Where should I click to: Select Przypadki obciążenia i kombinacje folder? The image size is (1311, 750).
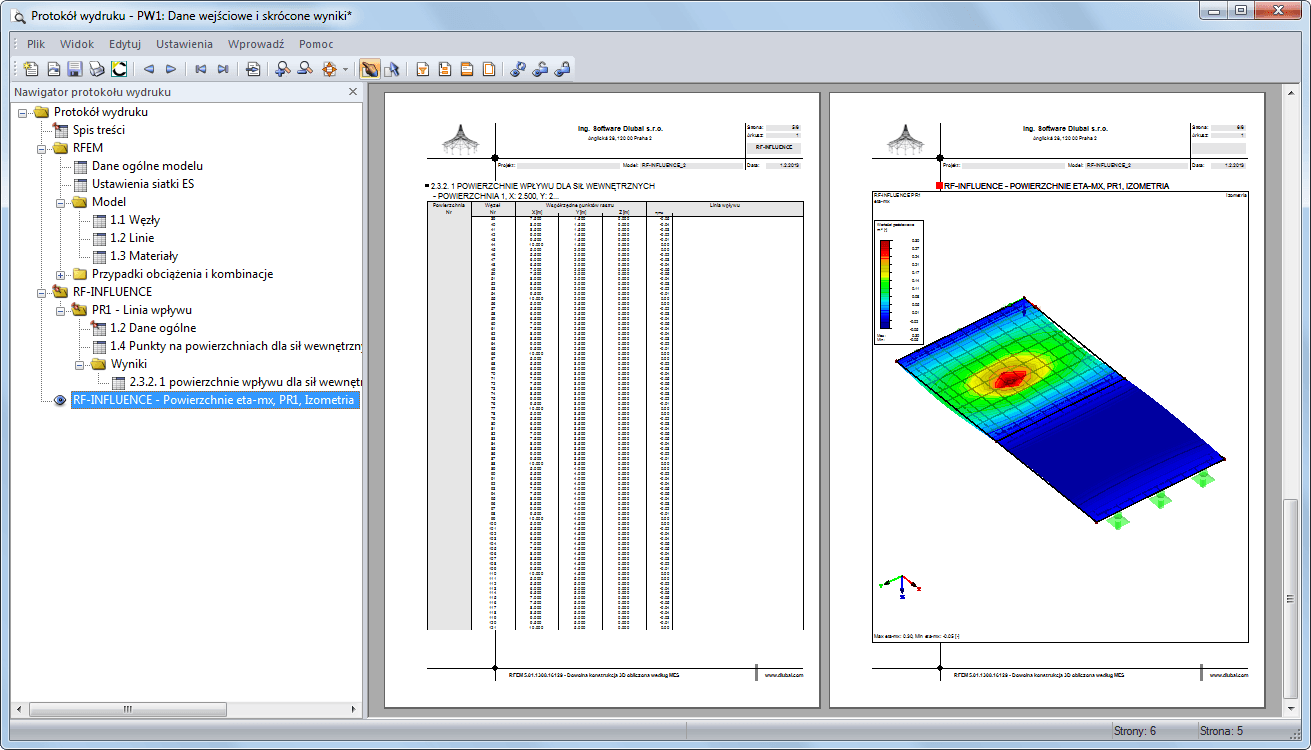click(x=182, y=274)
